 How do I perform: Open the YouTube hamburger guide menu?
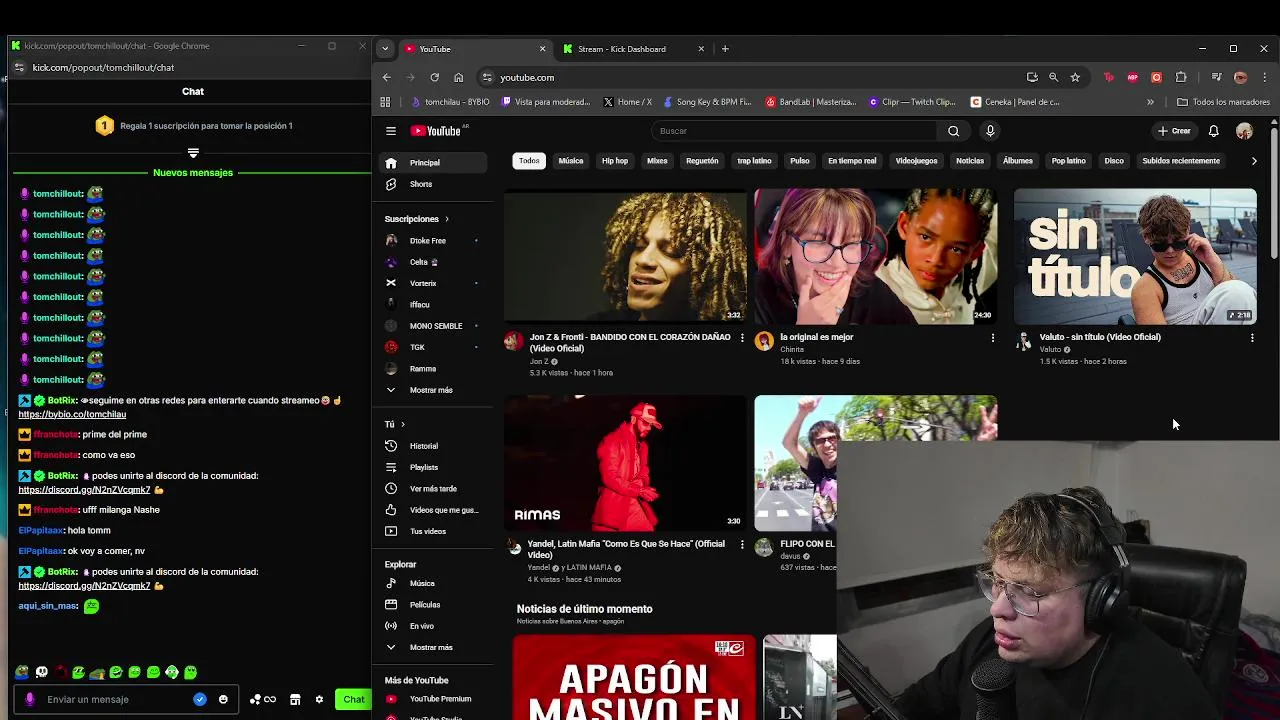coord(391,131)
